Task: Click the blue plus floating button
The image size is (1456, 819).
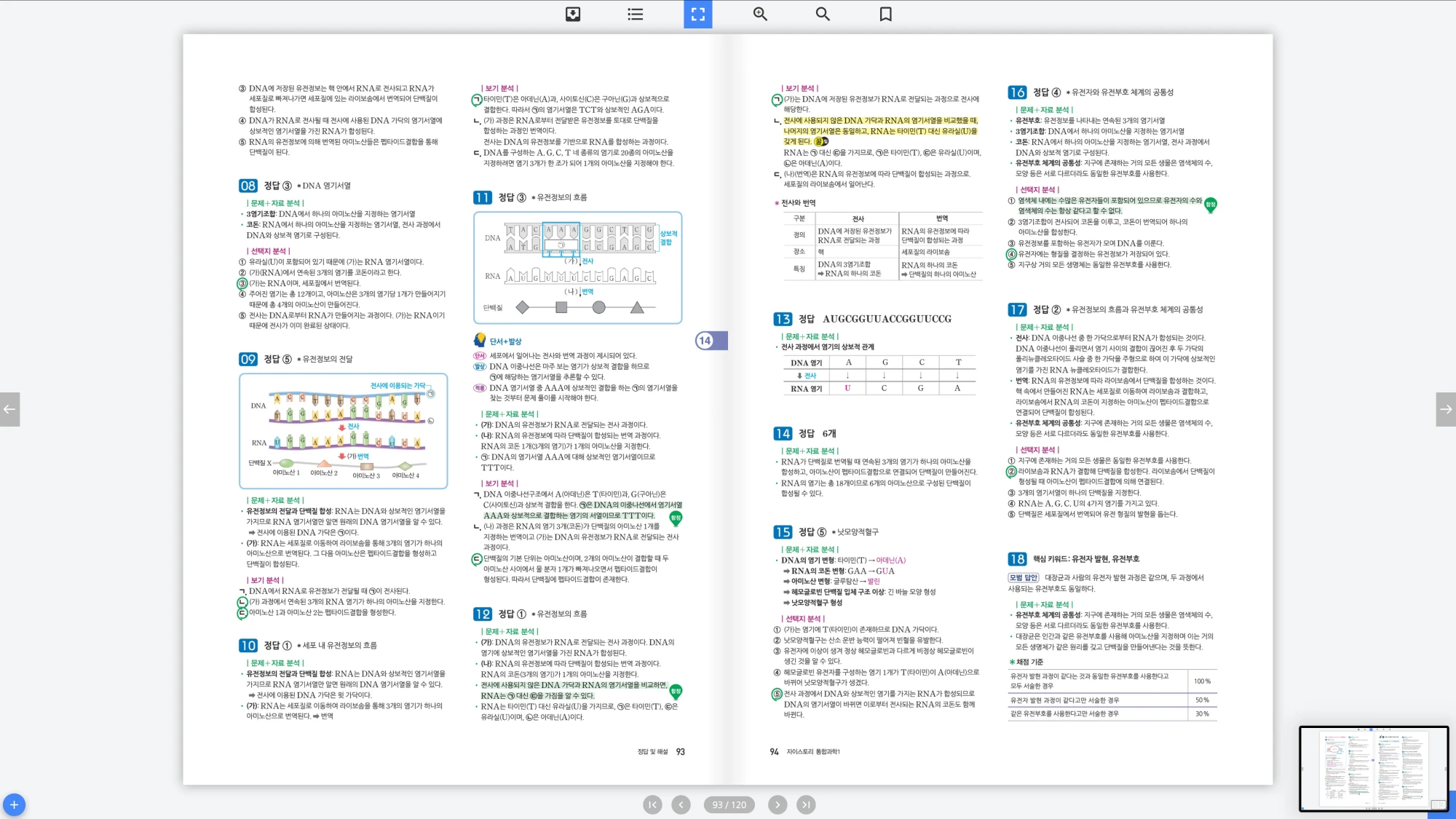Action: click(x=14, y=804)
